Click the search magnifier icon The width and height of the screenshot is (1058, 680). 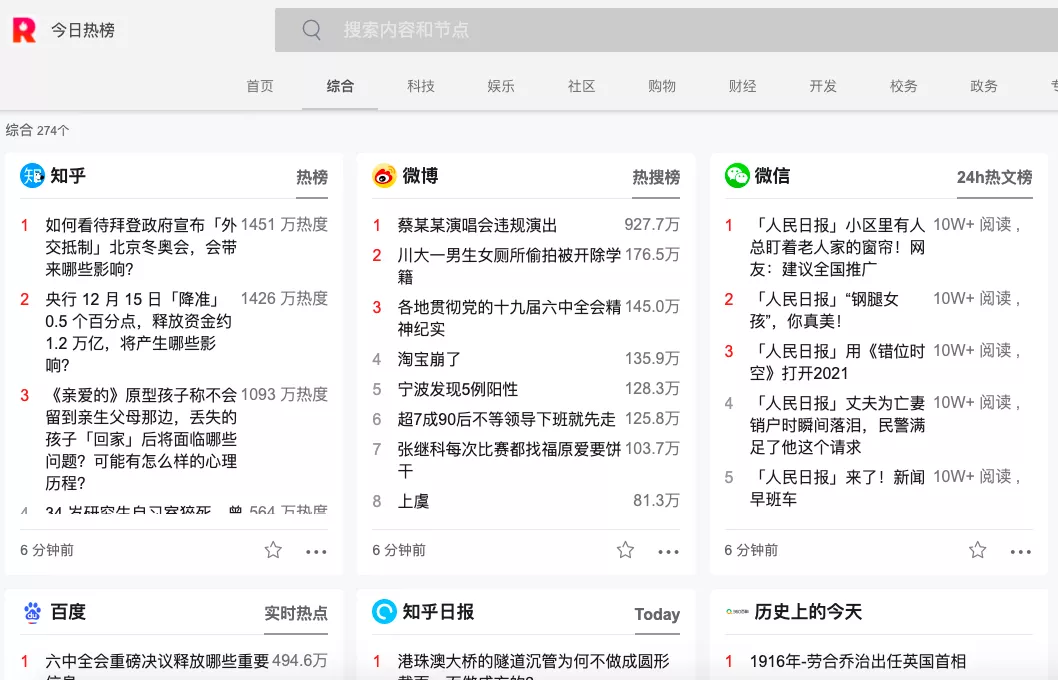click(x=310, y=30)
